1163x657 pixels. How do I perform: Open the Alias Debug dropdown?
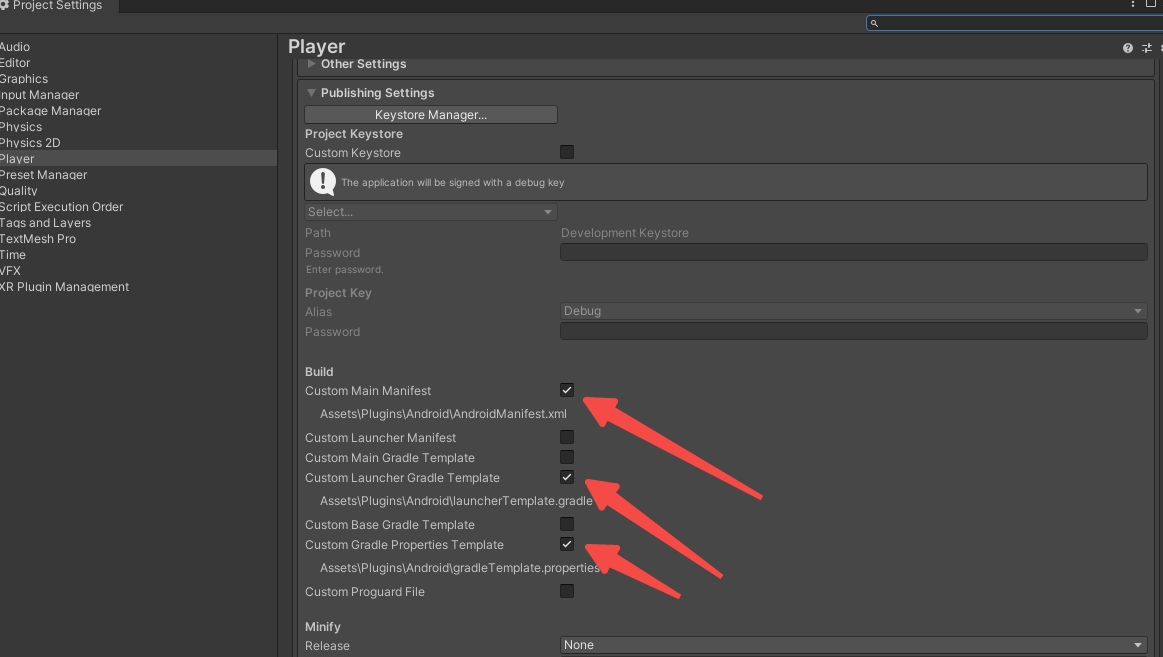click(853, 311)
